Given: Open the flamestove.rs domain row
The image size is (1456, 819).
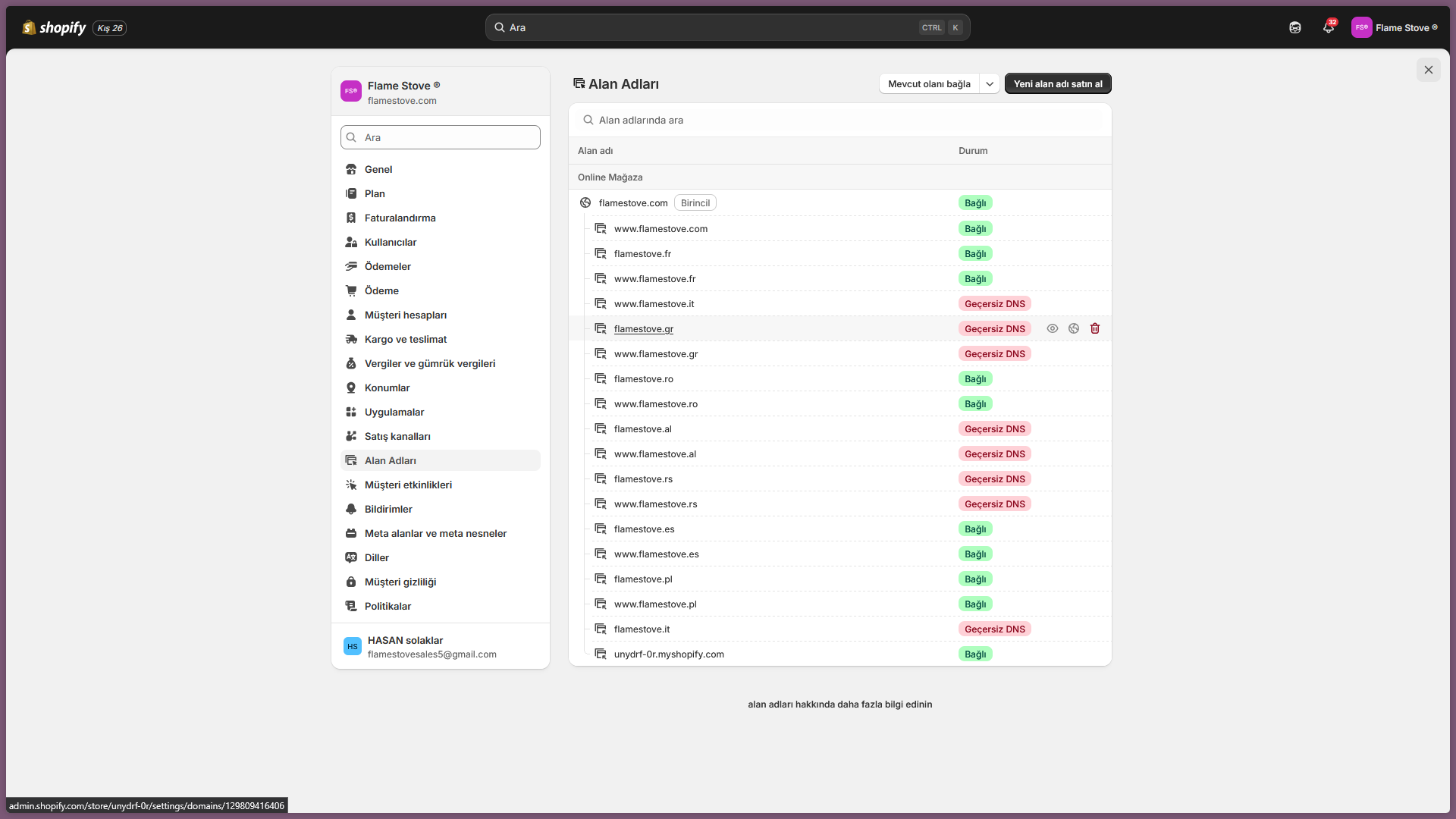Looking at the screenshot, I should coord(840,479).
